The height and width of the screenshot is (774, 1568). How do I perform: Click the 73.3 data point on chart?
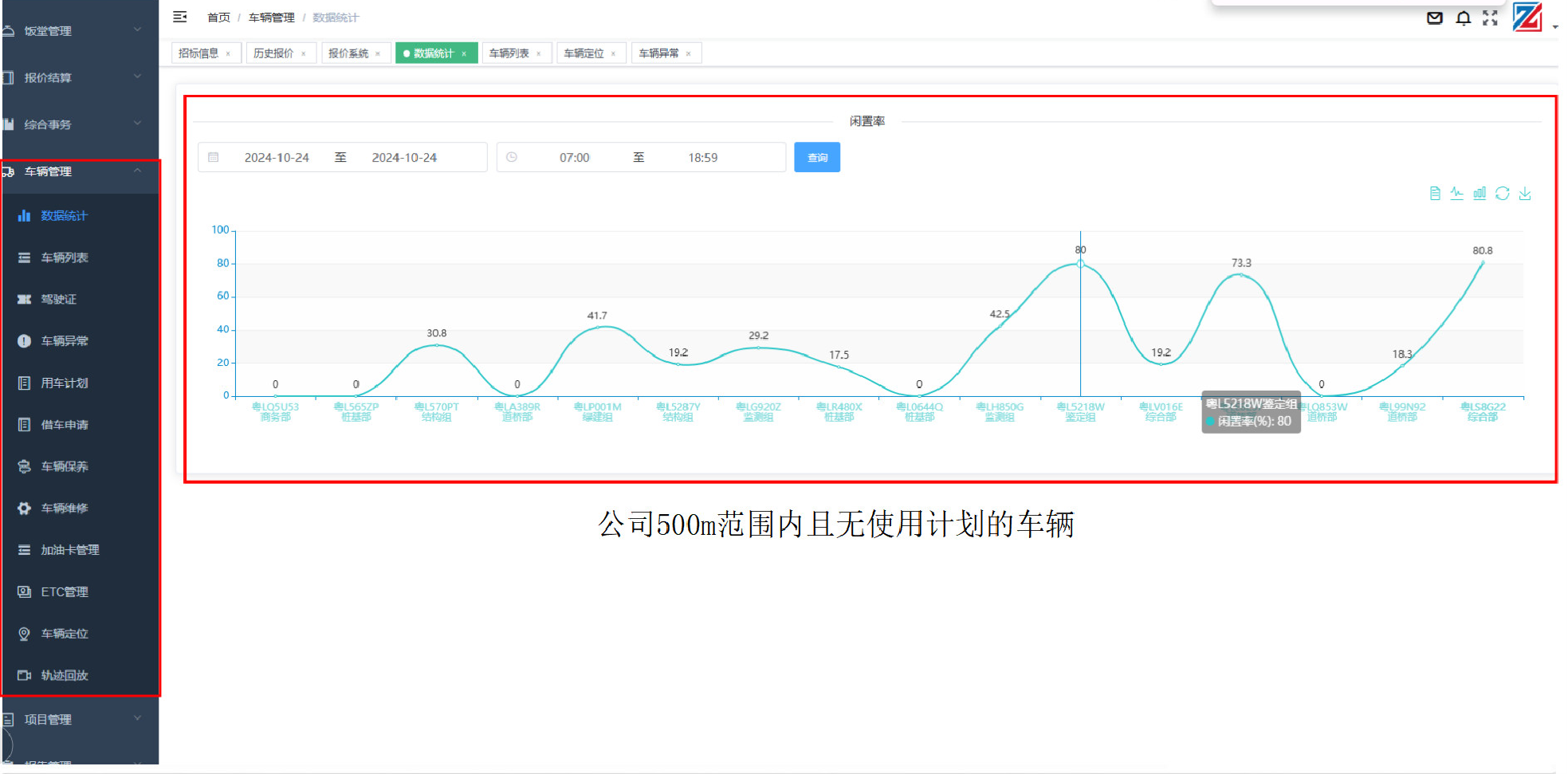pos(1240,275)
